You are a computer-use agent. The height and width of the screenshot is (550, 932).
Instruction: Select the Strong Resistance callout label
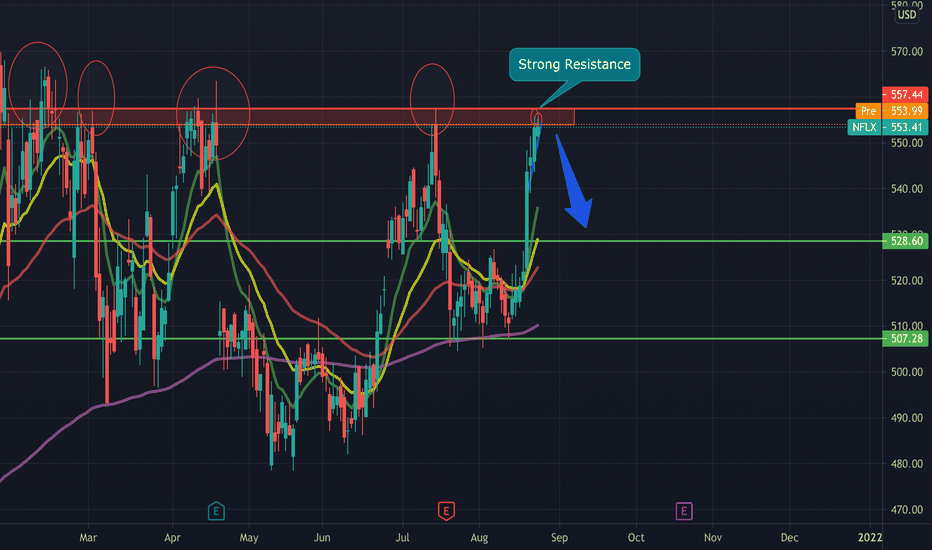pos(574,64)
